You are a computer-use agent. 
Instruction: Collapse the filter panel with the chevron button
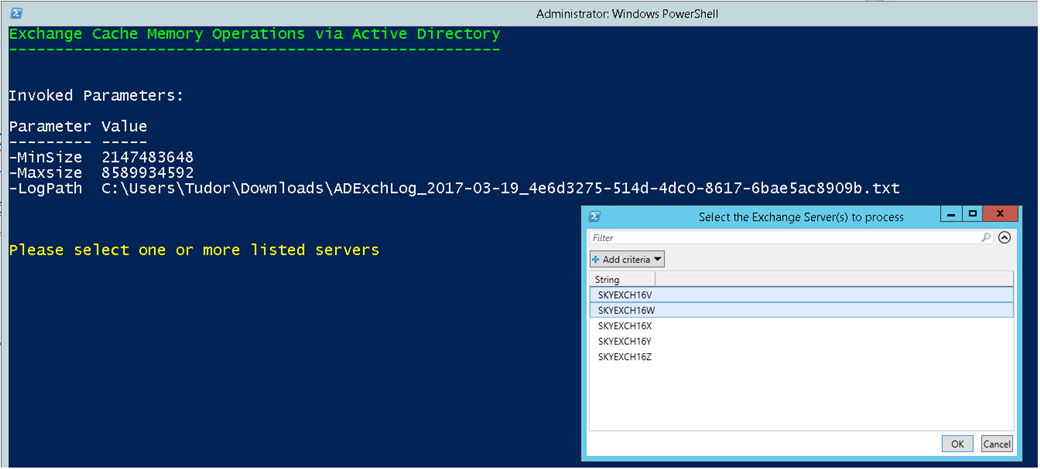pyautogui.click(x=1004, y=237)
